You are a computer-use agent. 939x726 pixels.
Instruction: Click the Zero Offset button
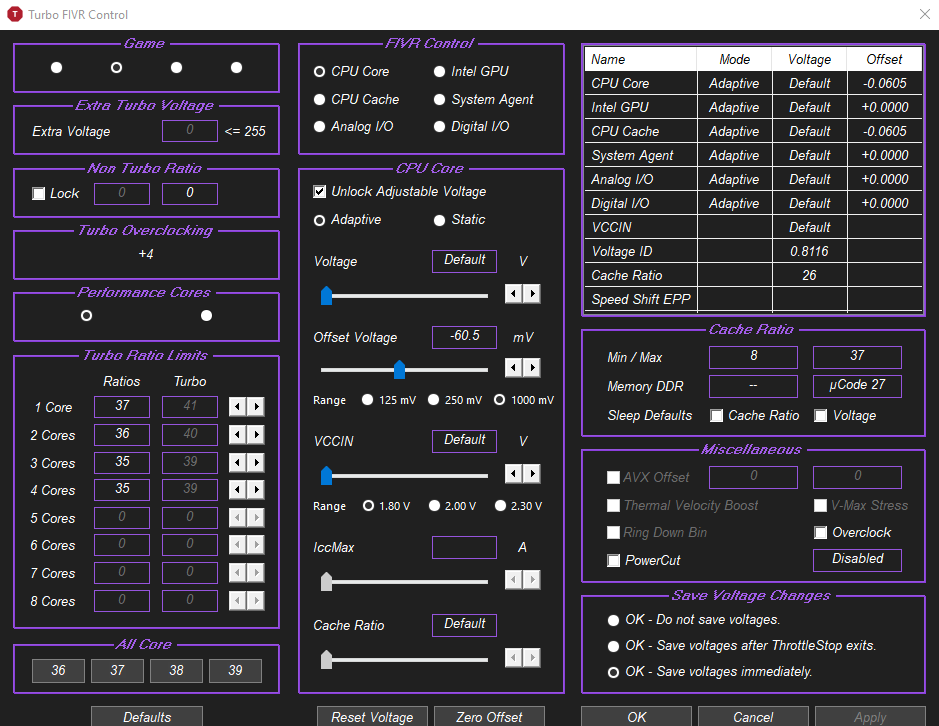tap(489, 716)
